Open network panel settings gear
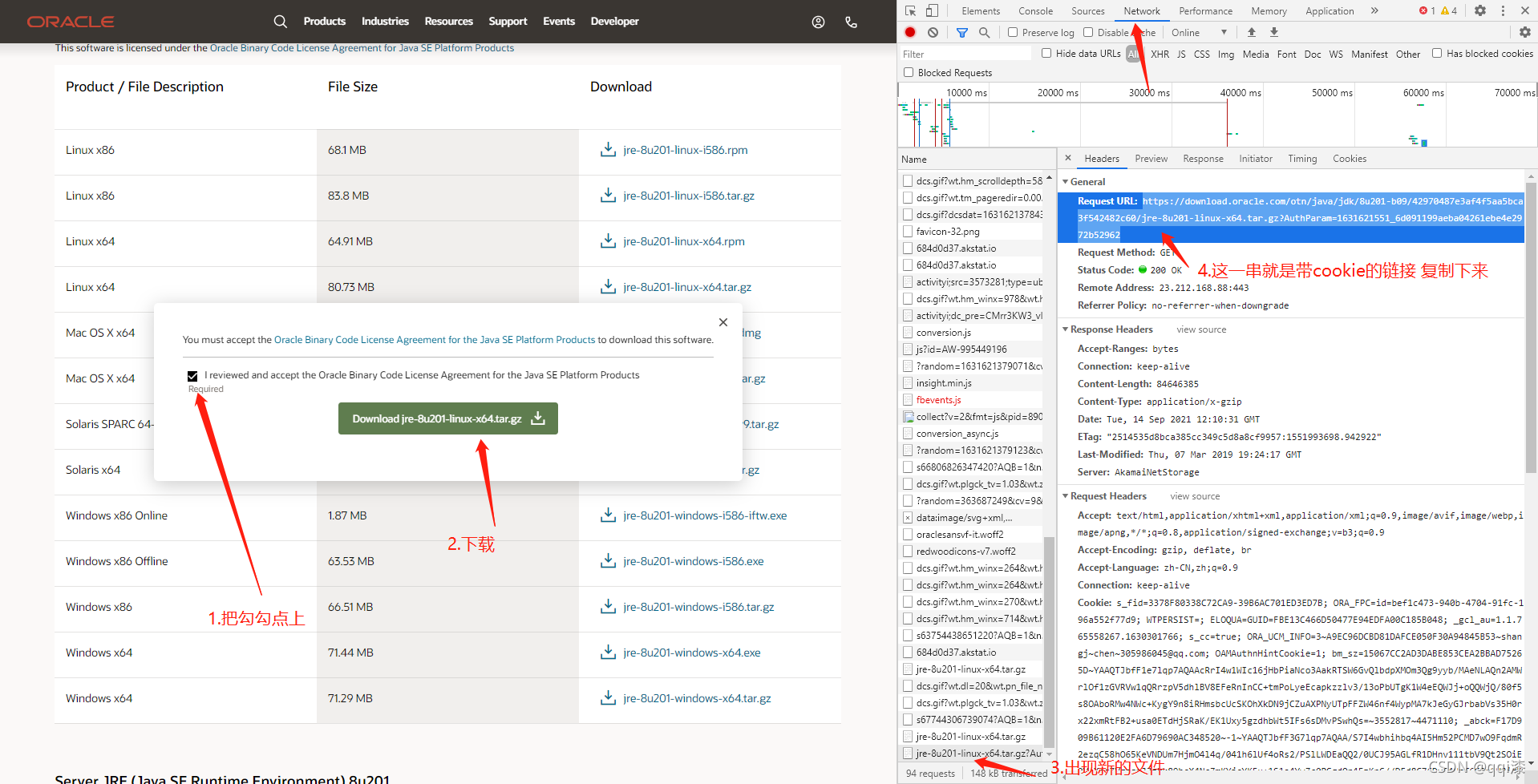 1524,32
